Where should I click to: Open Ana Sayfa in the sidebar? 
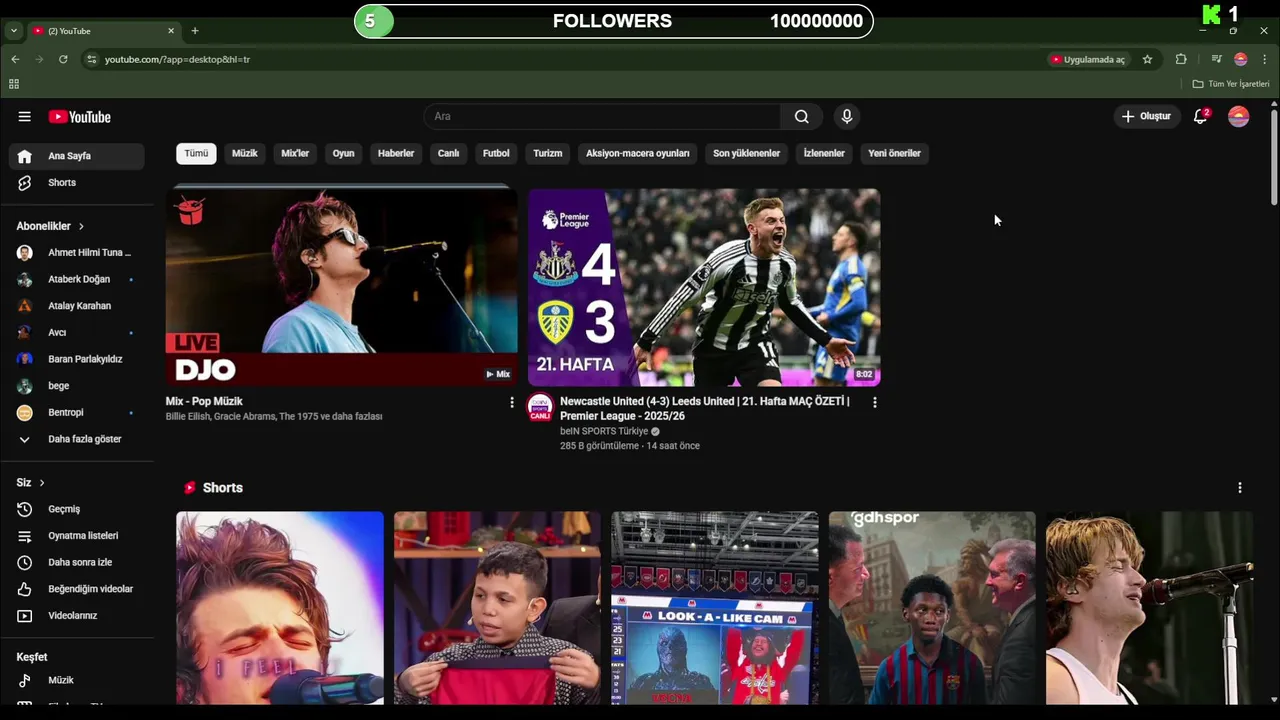(77, 156)
